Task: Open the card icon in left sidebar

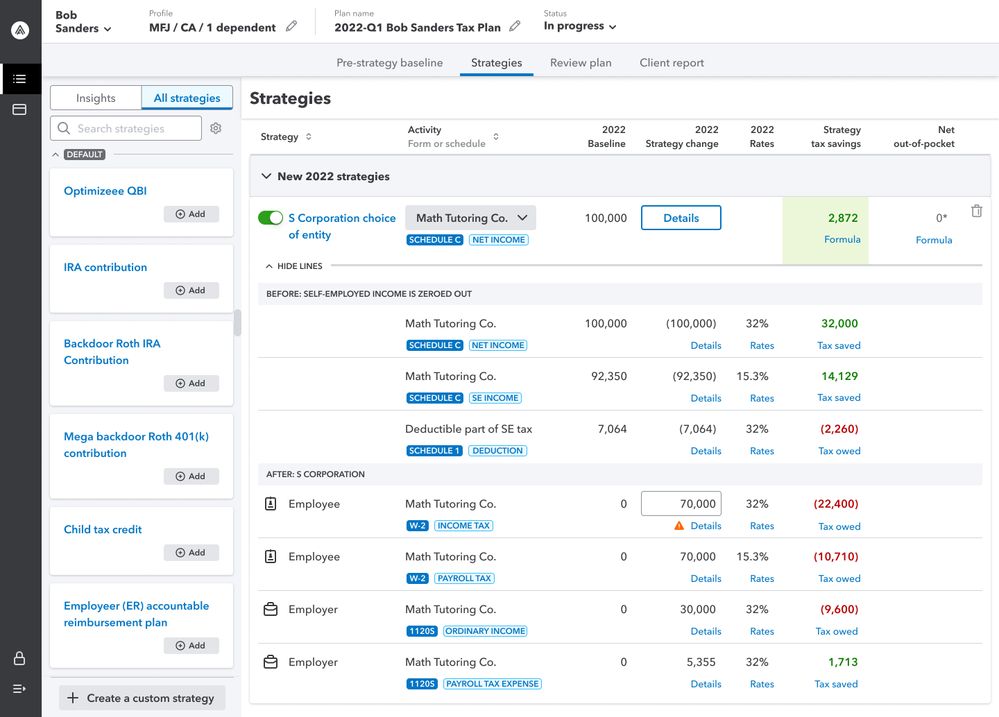Action: coord(20,109)
